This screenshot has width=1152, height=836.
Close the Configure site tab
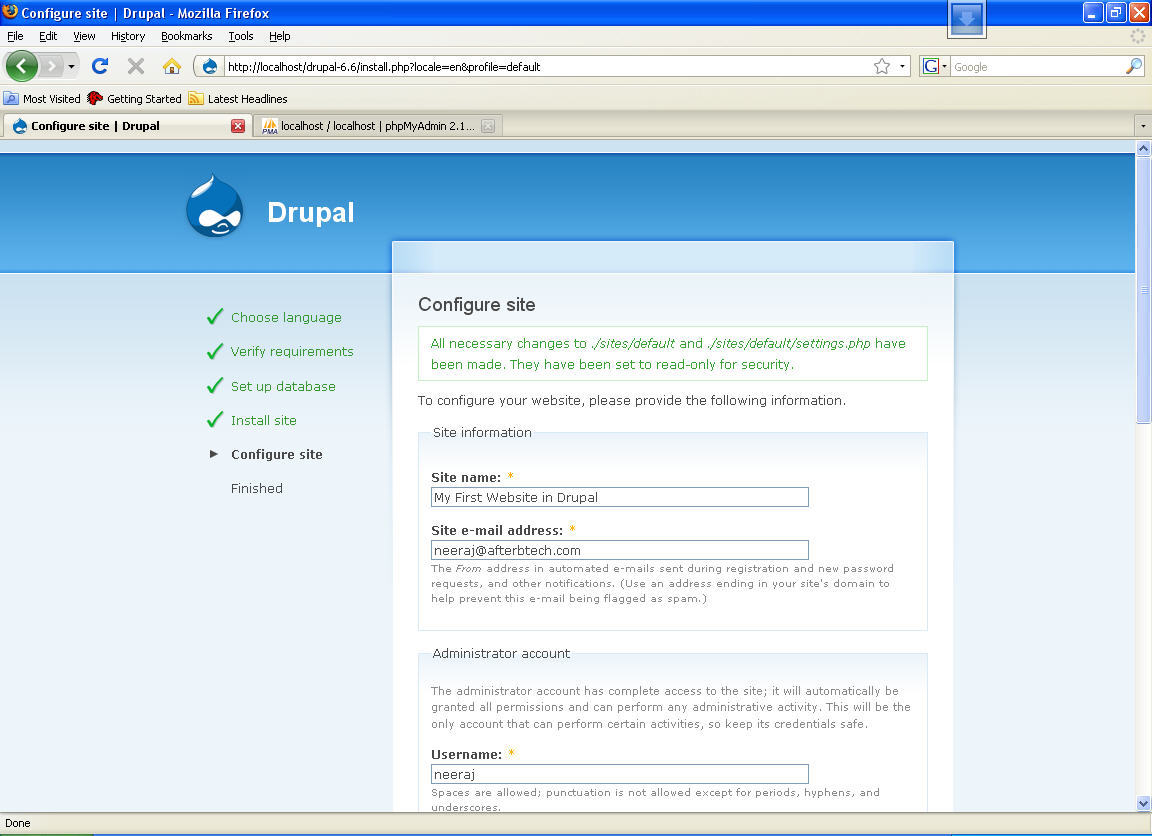tap(237, 126)
